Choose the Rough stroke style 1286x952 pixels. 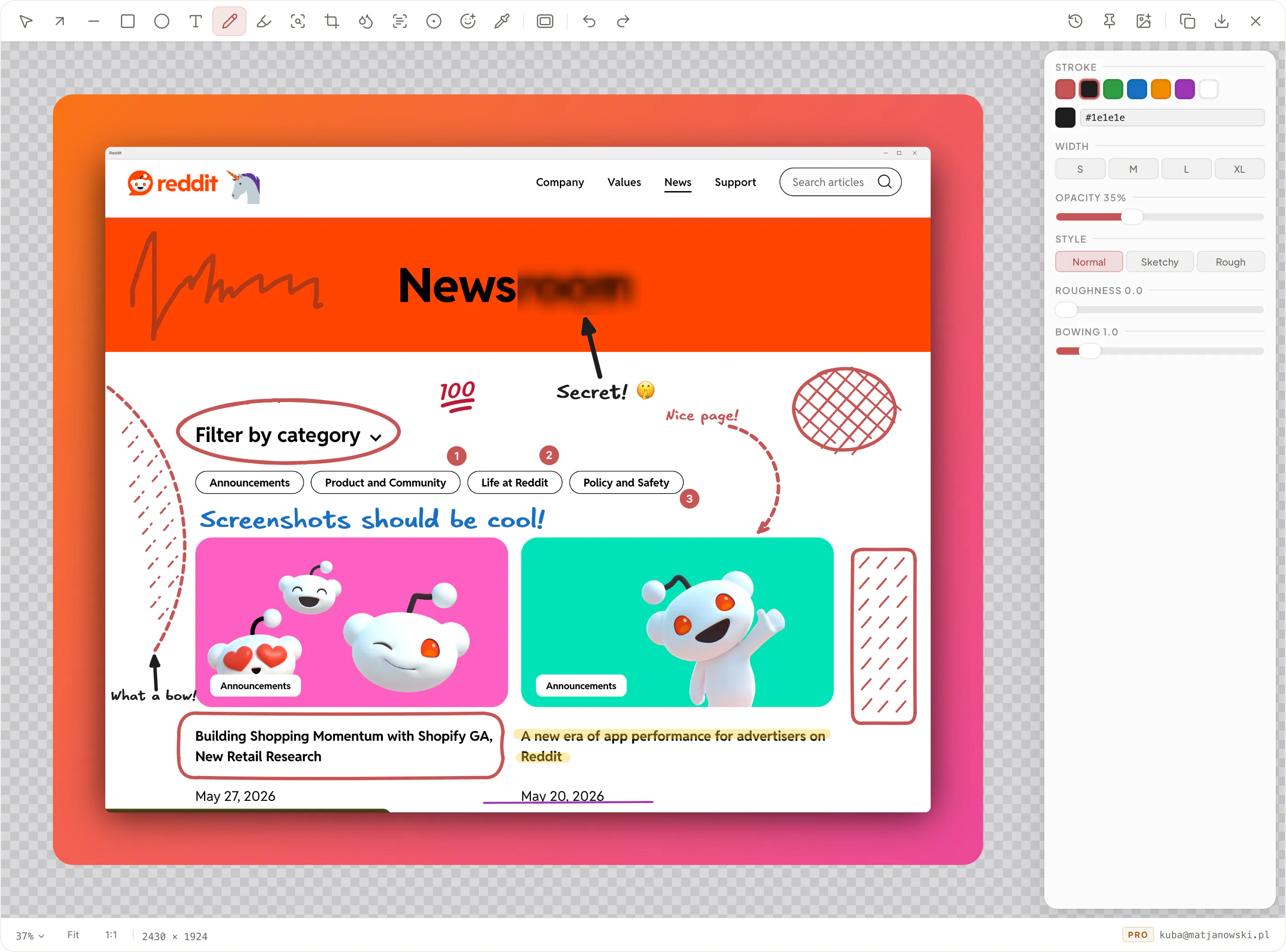[1231, 261]
